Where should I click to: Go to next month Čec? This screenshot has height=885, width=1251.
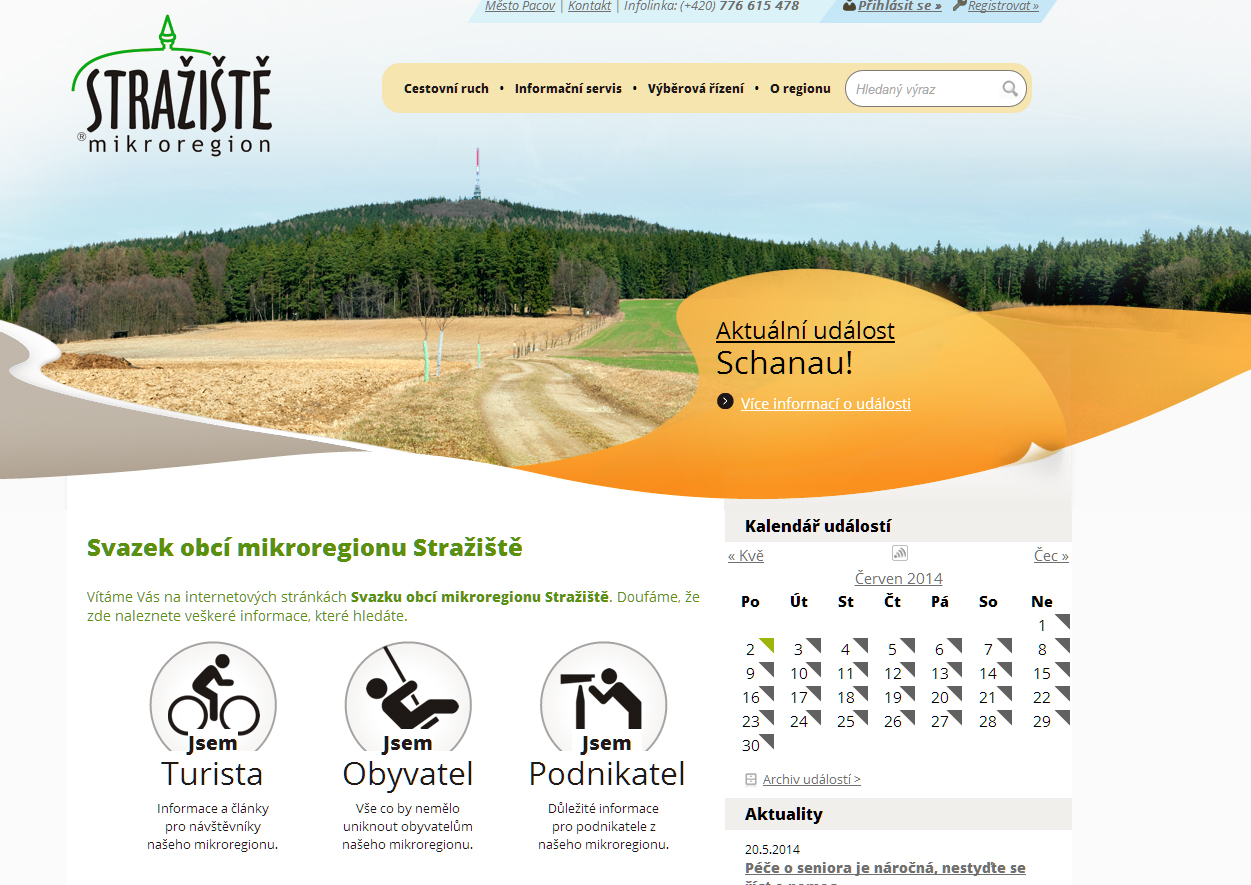click(1051, 556)
